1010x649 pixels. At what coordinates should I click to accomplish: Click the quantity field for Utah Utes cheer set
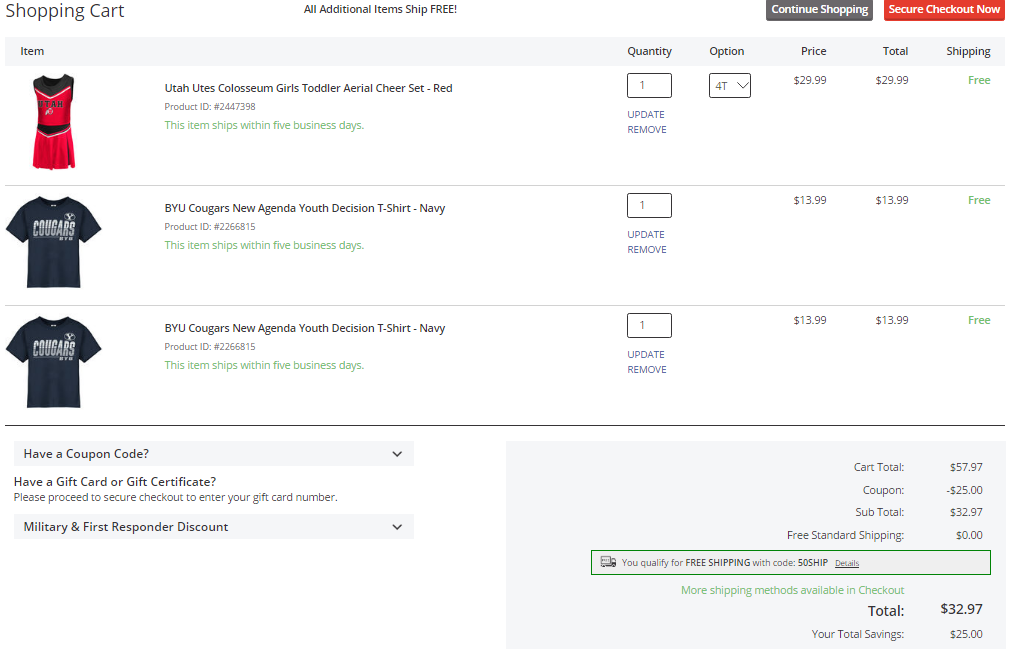click(x=649, y=86)
